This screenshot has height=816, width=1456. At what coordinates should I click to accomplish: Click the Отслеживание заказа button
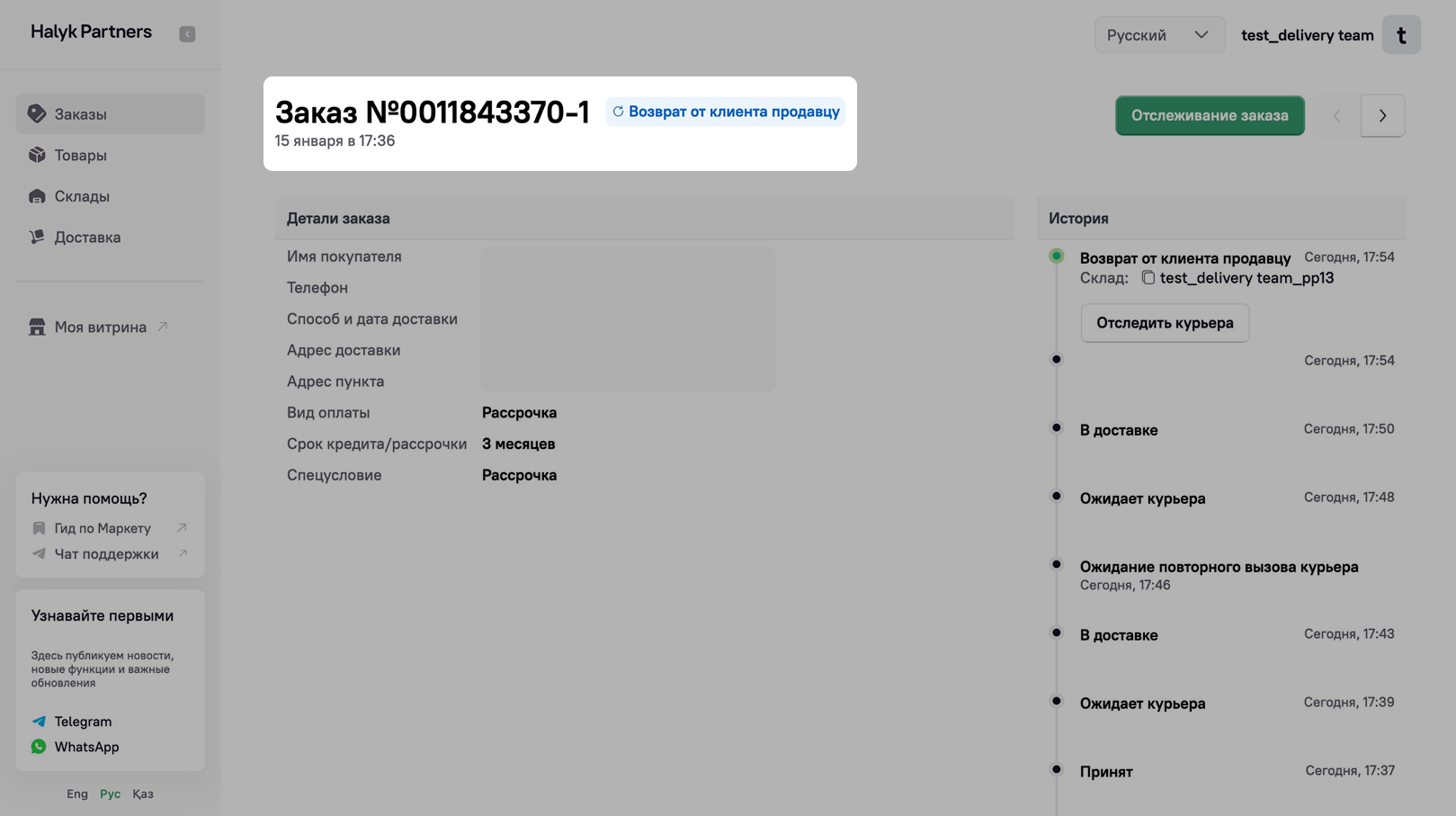[x=1209, y=116]
